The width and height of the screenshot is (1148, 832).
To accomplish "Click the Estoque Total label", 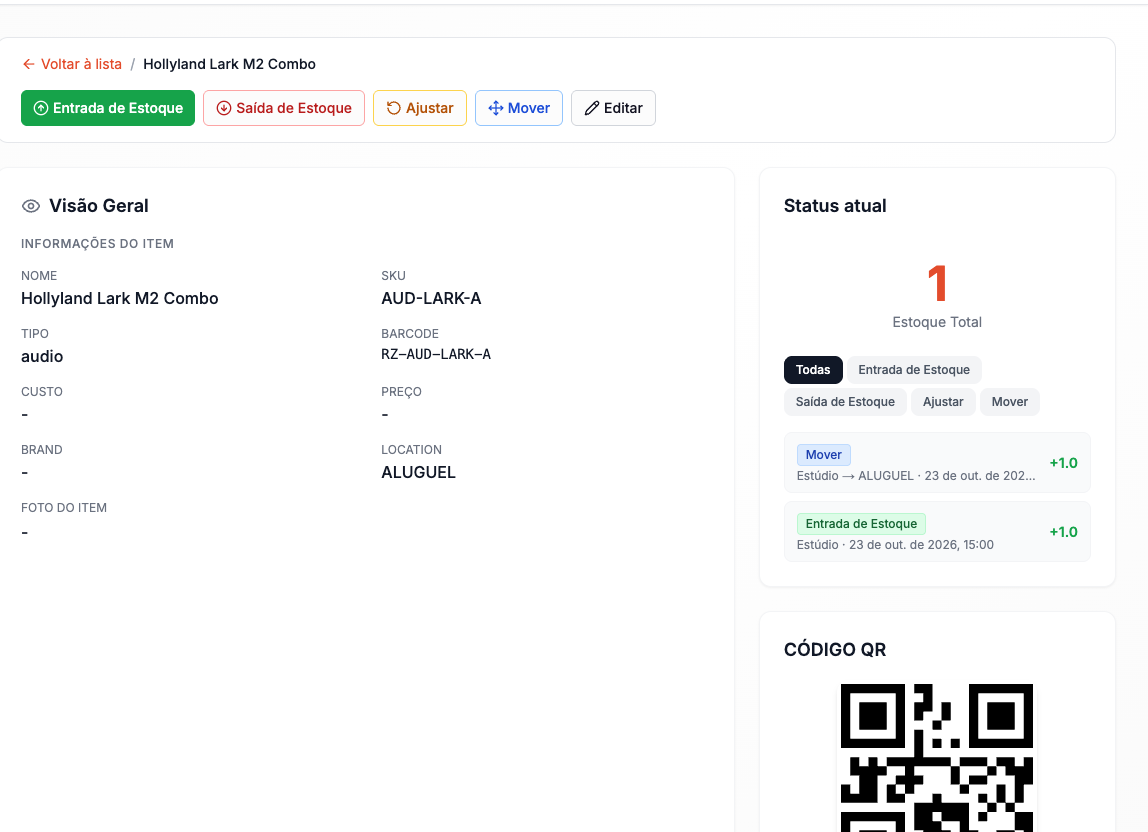I will (x=937, y=322).
